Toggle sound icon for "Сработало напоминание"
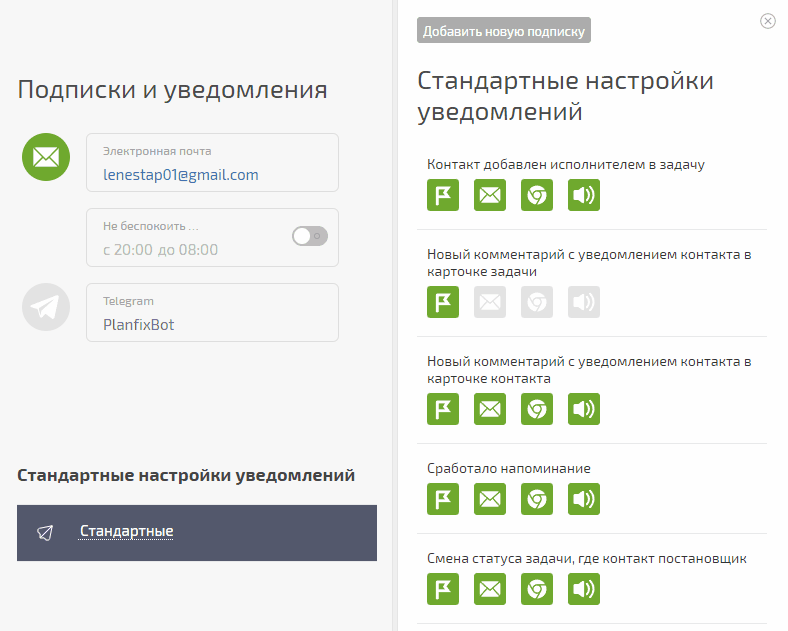Image resolution: width=788 pixels, height=631 pixels. (584, 499)
